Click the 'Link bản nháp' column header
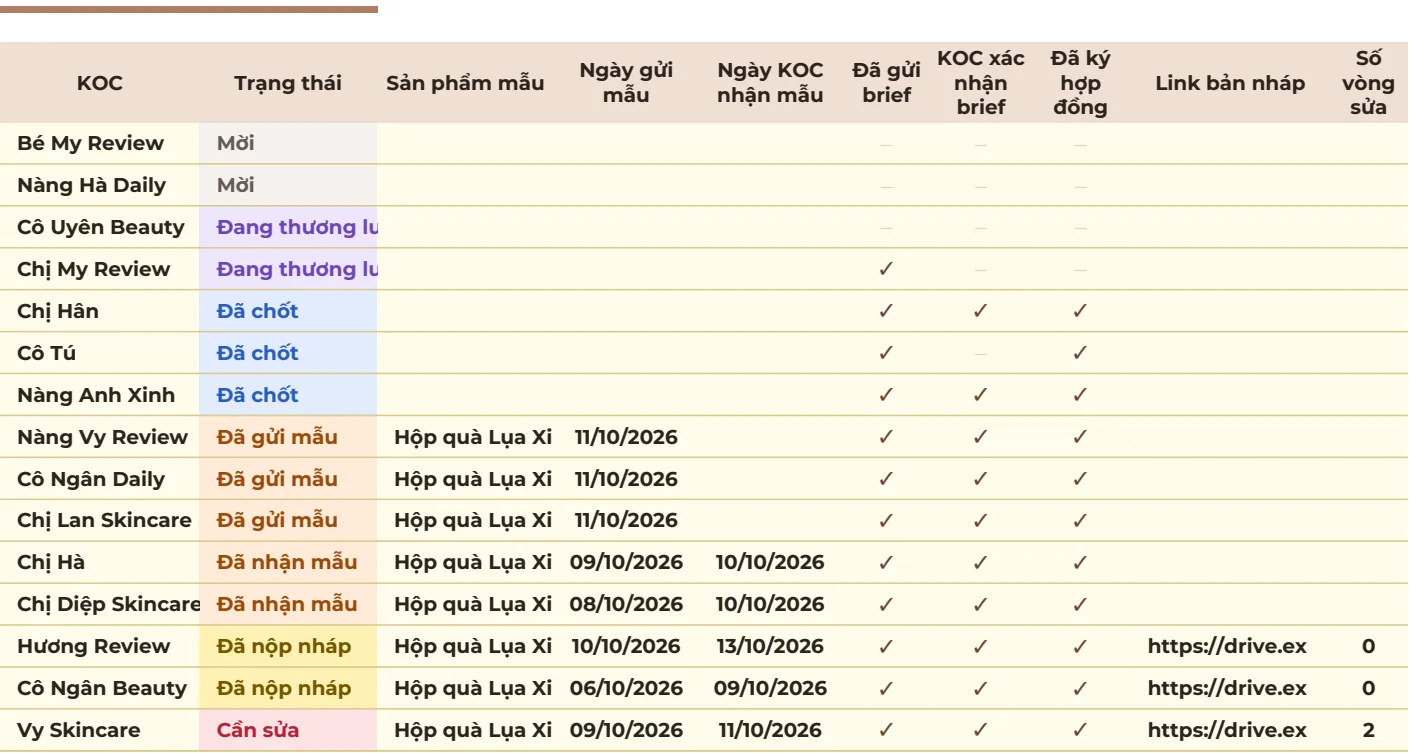 1230,83
